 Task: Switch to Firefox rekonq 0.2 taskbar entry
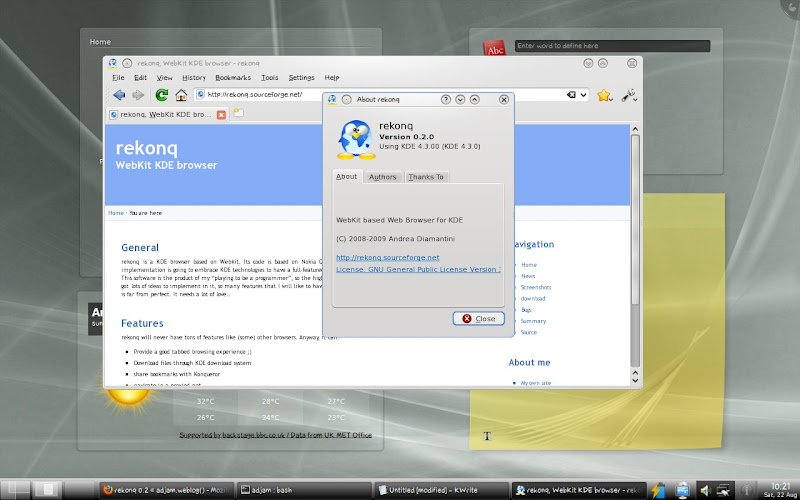pos(166,490)
